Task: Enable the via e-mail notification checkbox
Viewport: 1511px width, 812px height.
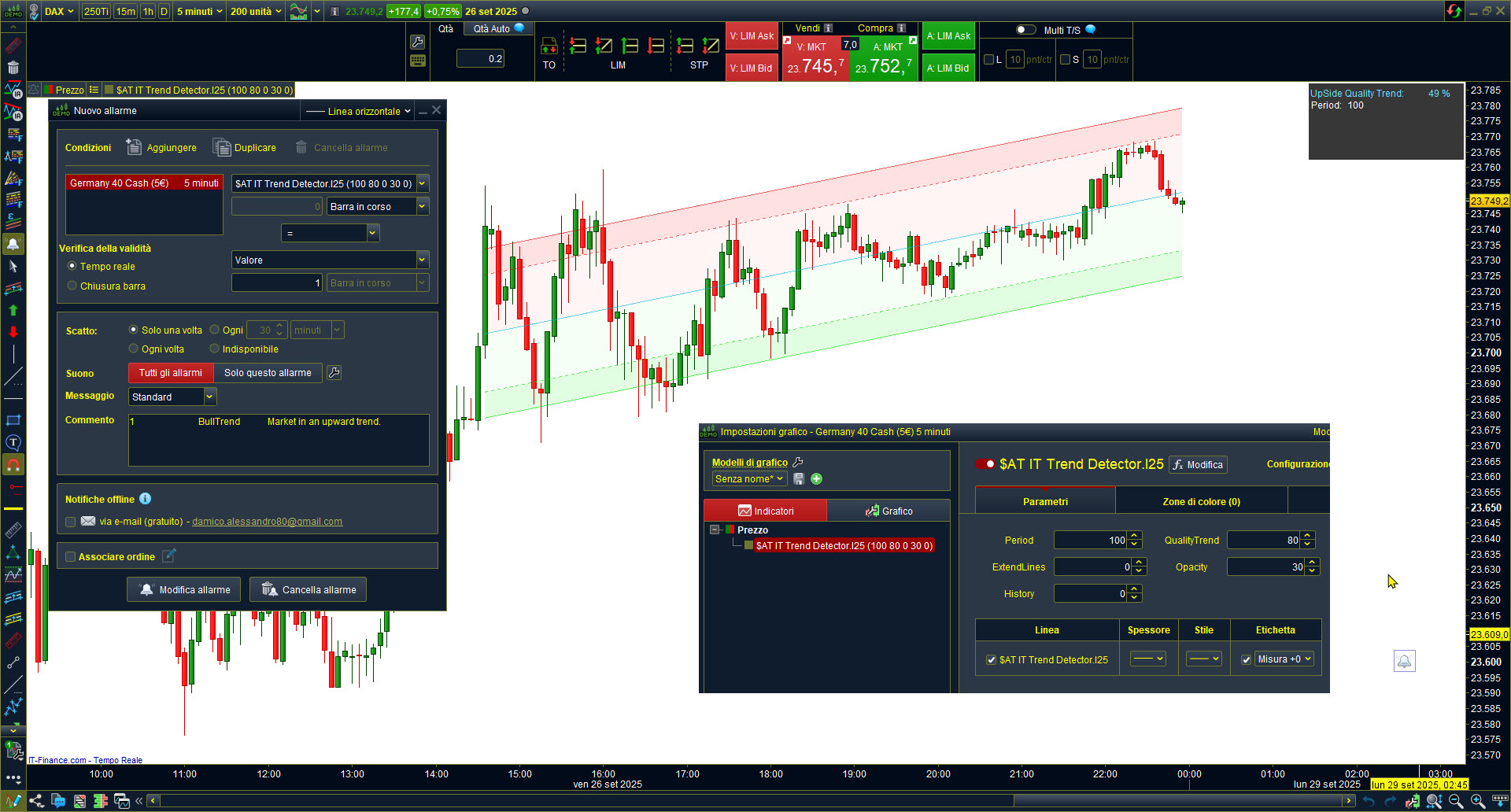Action: pyautogui.click(x=71, y=522)
